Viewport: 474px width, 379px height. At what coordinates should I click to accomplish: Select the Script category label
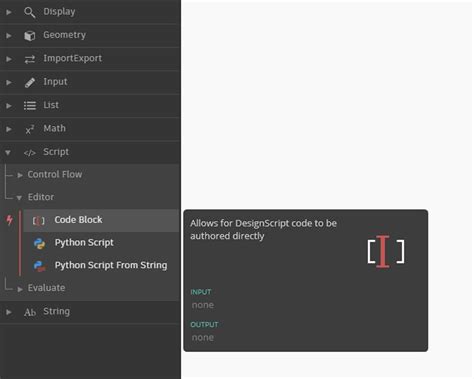click(56, 152)
